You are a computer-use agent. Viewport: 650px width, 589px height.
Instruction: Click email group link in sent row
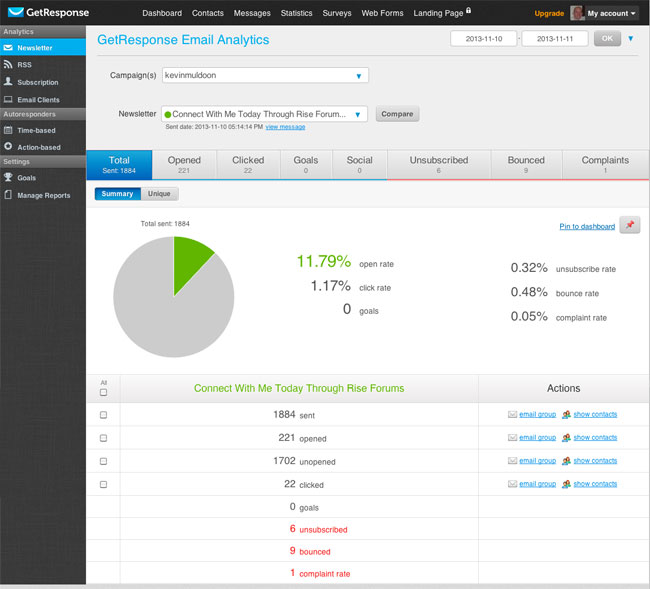[538, 414]
